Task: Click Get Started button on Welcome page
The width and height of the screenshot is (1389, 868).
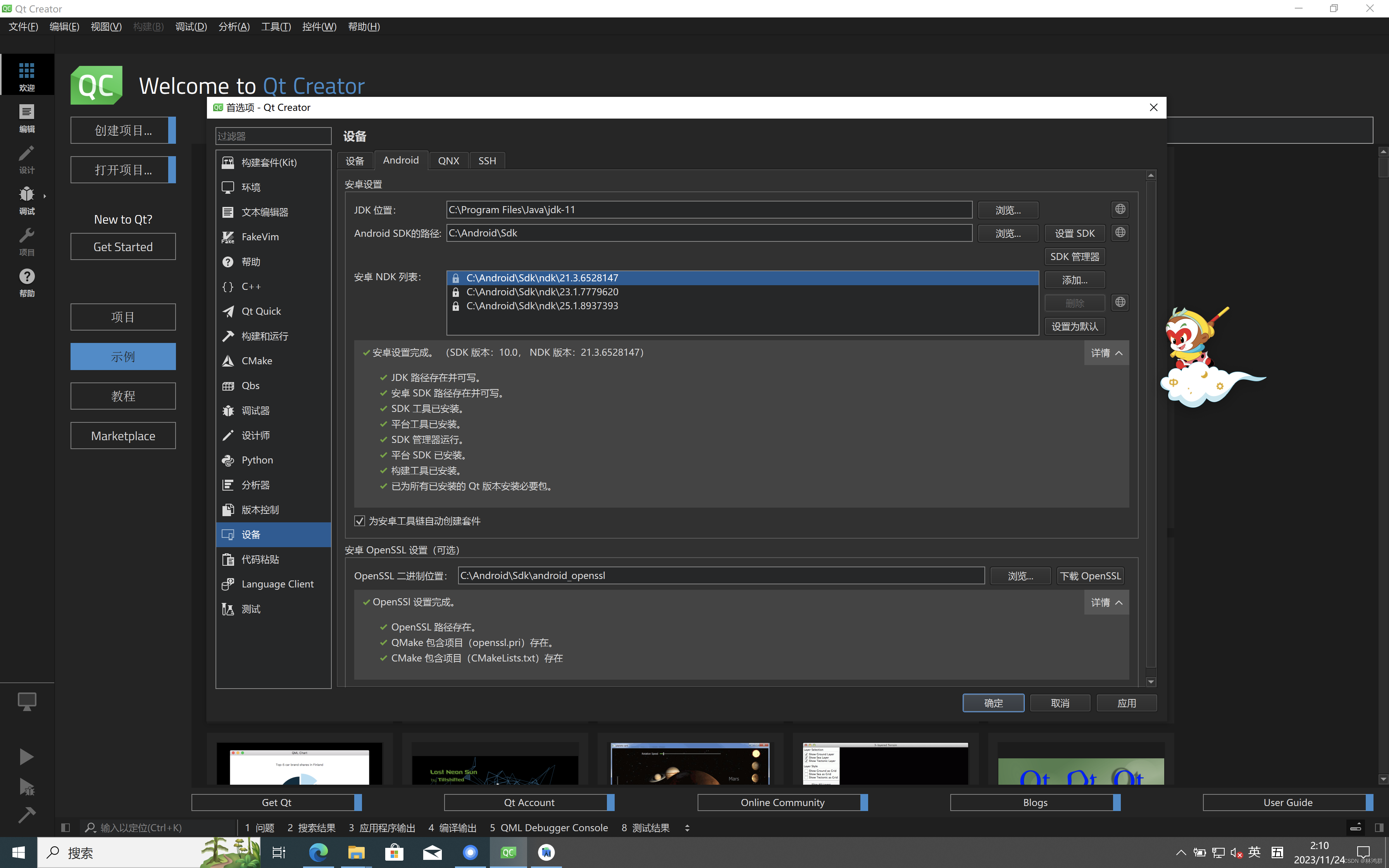Action: click(123, 247)
